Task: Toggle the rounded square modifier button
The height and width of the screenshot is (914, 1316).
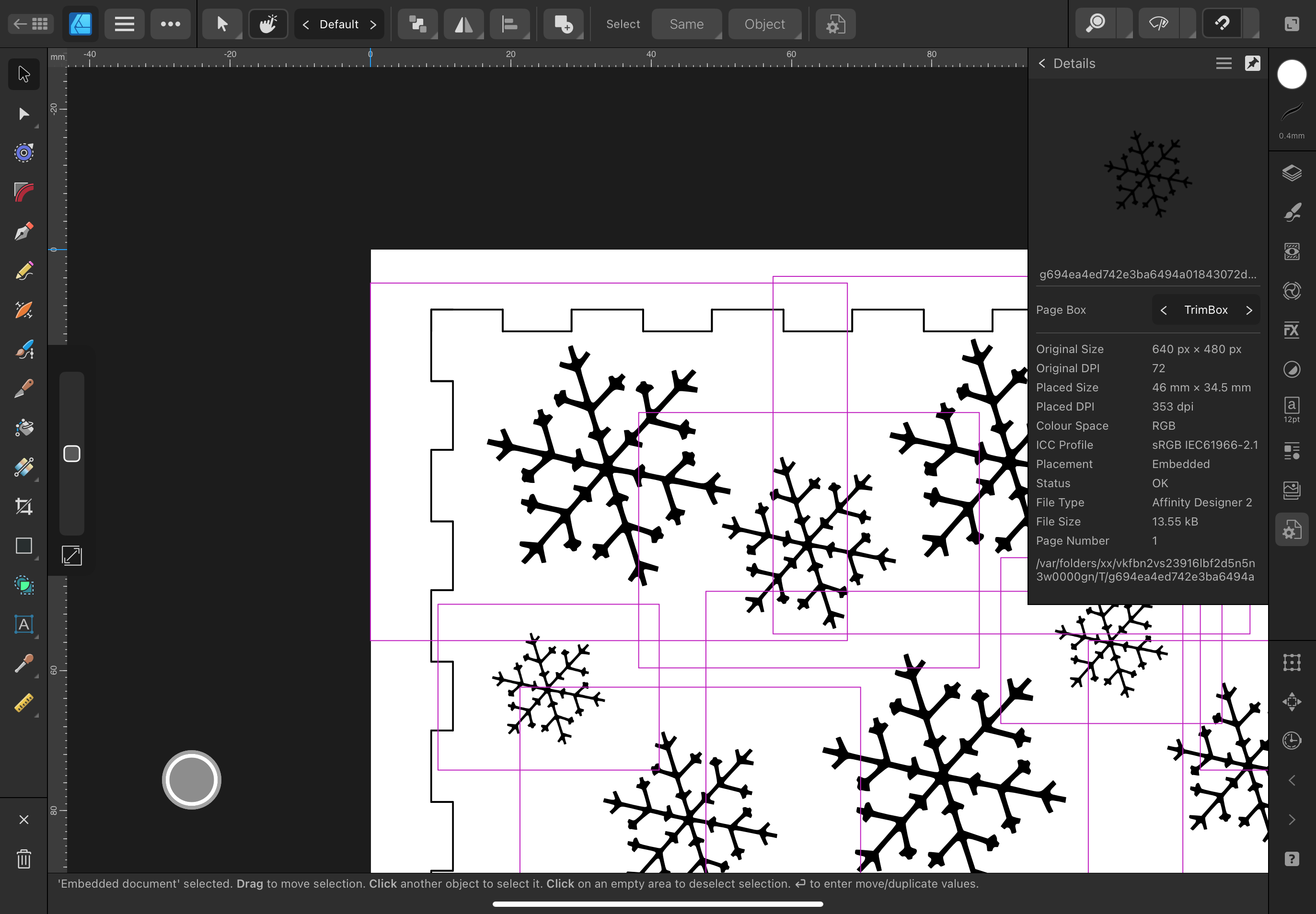Action: pos(71,454)
